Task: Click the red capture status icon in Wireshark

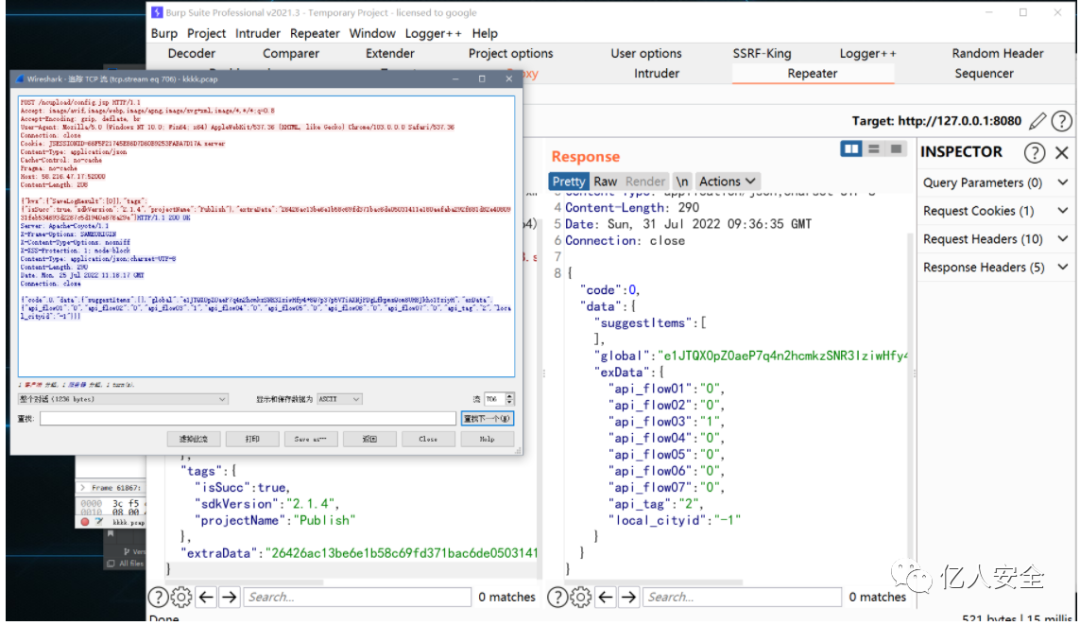Action: tap(85, 522)
